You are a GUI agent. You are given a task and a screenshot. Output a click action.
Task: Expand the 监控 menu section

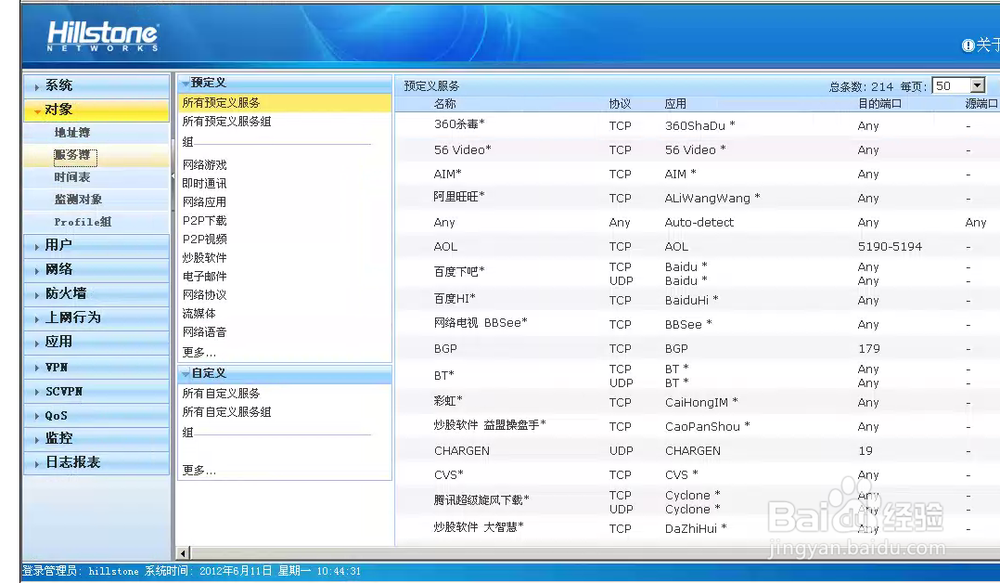[96, 439]
